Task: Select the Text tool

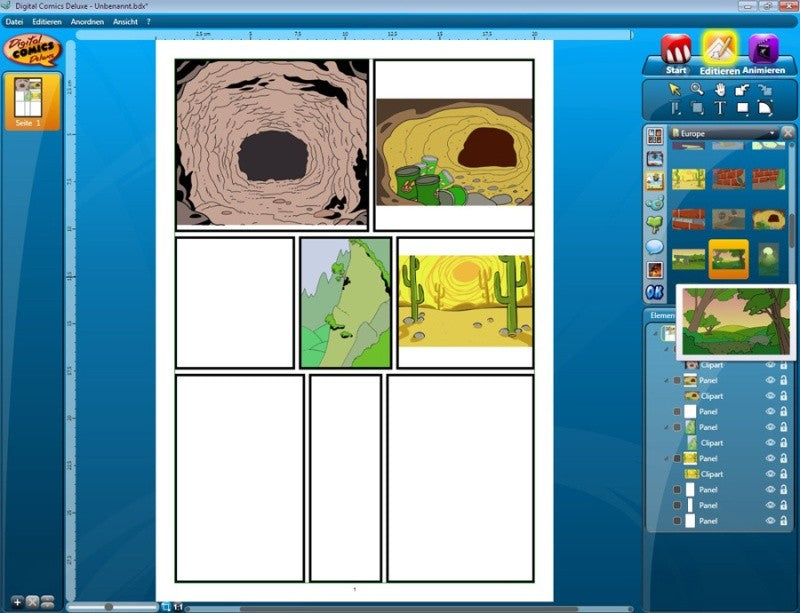Action: pos(719,108)
